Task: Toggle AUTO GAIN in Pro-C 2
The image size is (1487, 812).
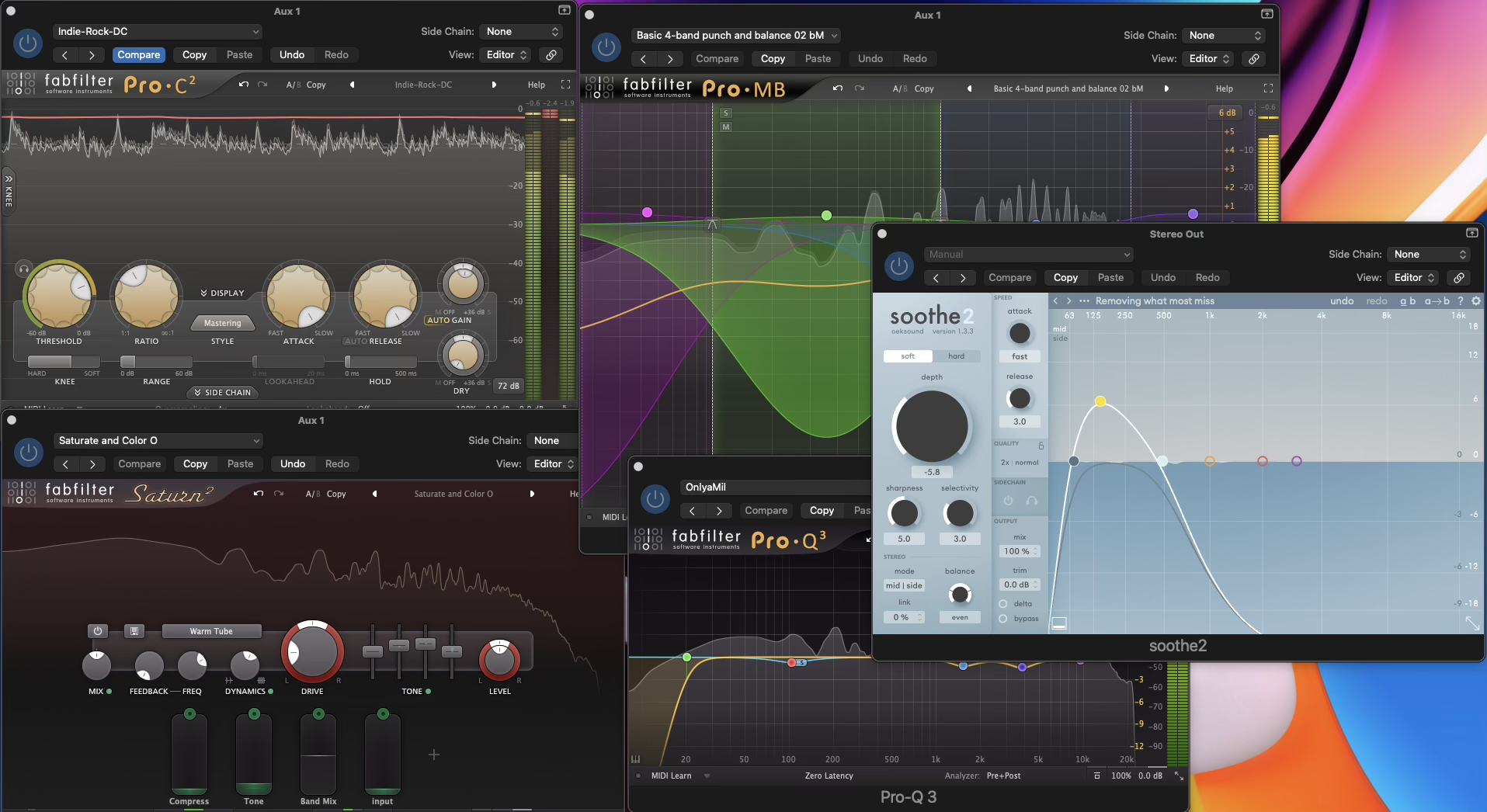Action: [x=450, y=320]
